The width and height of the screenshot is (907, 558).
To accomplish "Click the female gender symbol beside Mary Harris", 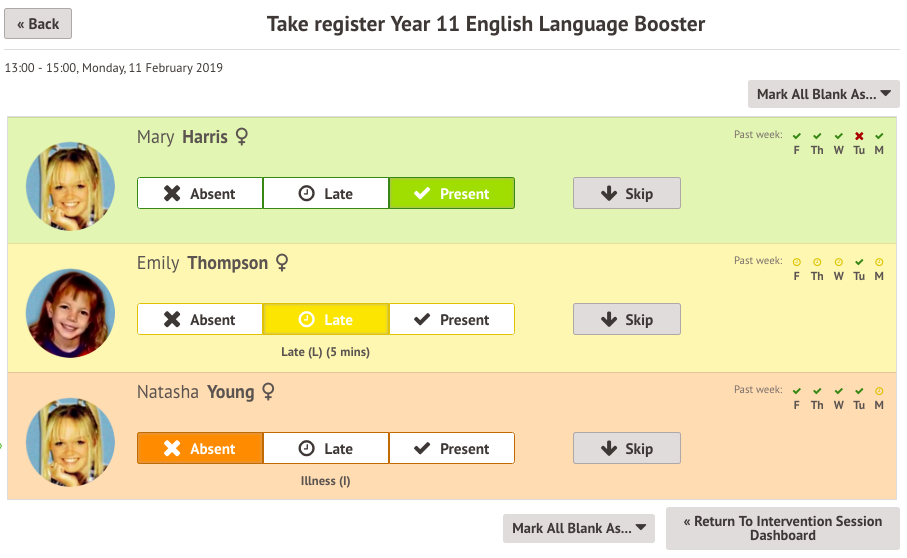I will click(241, 137).
